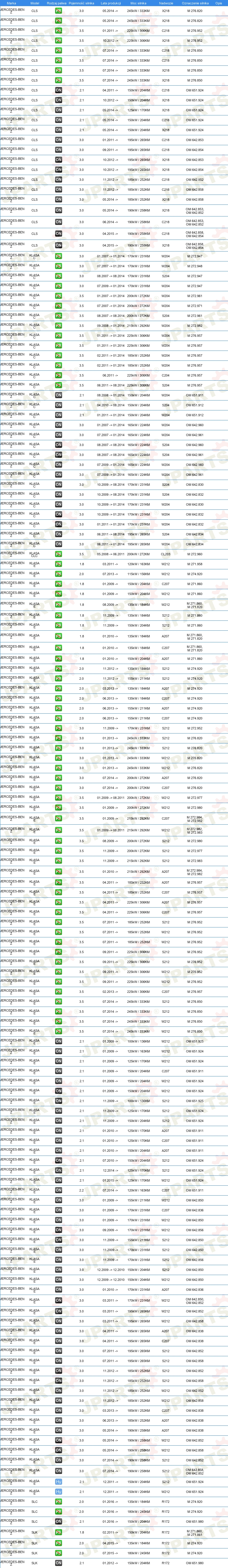Click the 2.2 engine capacity cell
The image size is (228, 1568).
pyautogui.click(x=81, y=1191)
